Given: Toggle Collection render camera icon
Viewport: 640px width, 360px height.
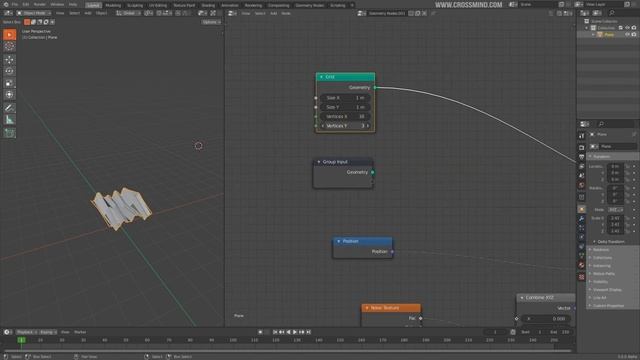Looking at the screenshot, I should pos(634,28).
